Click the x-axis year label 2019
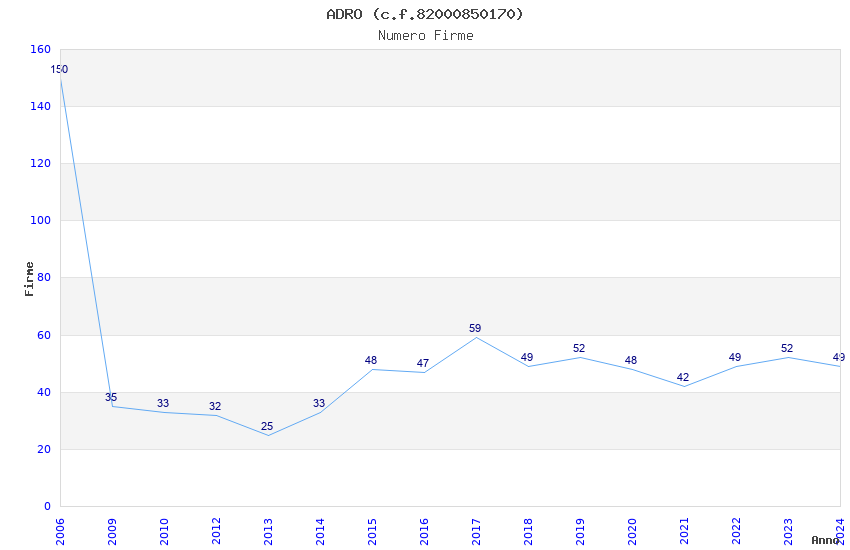The width and height of the screenshot is (850, 550). 581,532
